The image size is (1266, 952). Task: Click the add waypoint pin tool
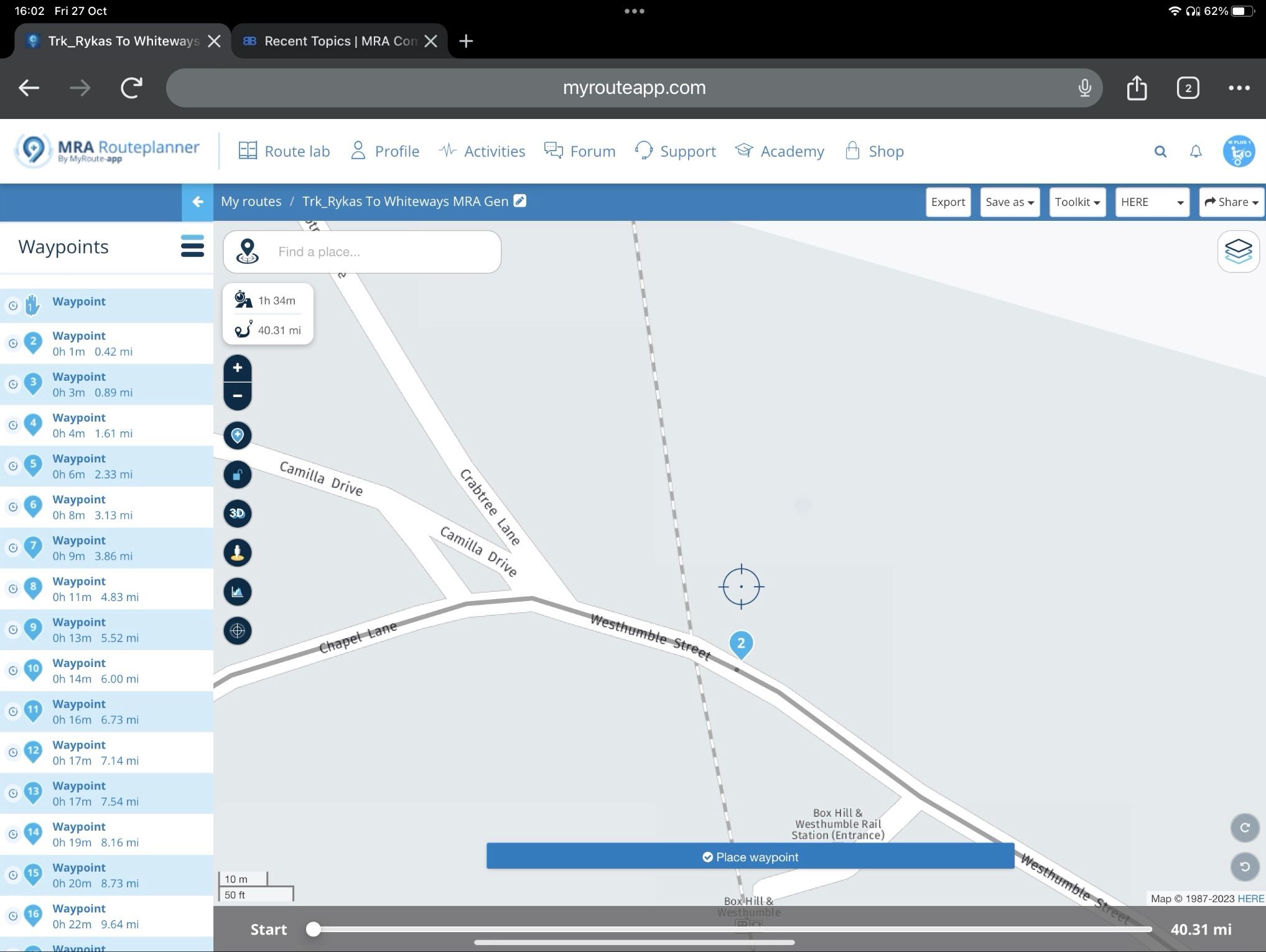click(238, 435)
